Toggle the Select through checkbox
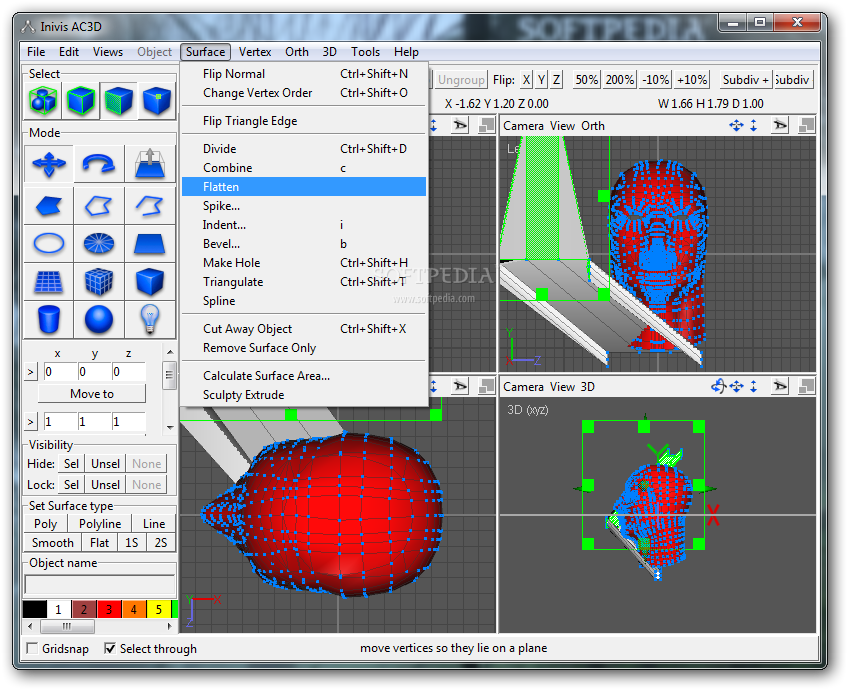 [110, 648]
